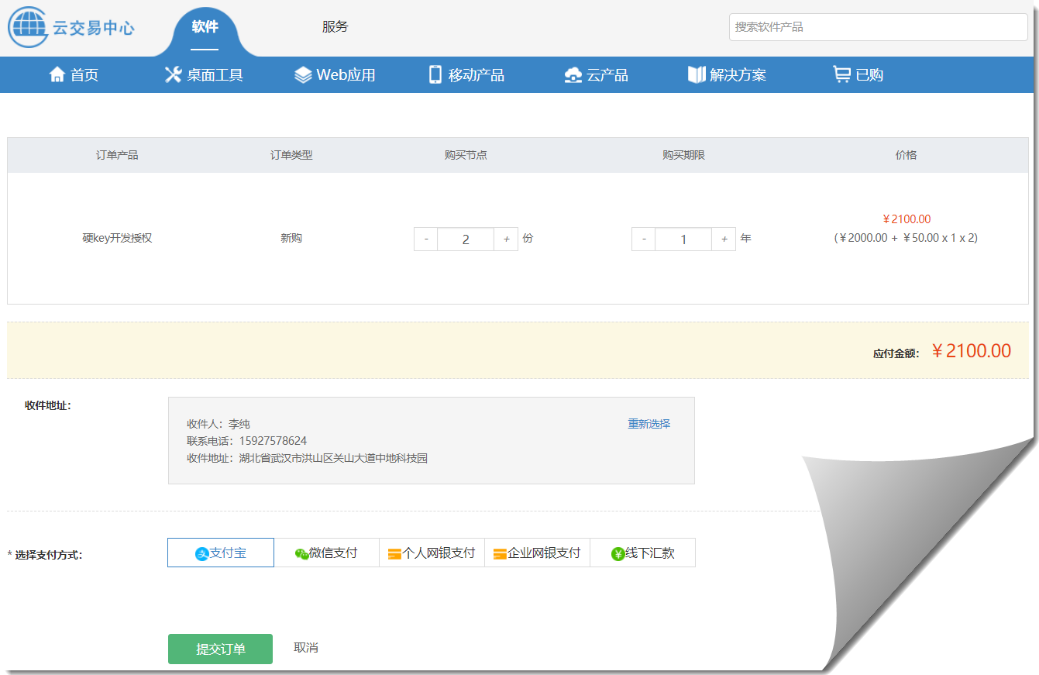Click the WeChat pay logo icon
The width and height of the screenshot is (1039, 675).
(301, 554)
